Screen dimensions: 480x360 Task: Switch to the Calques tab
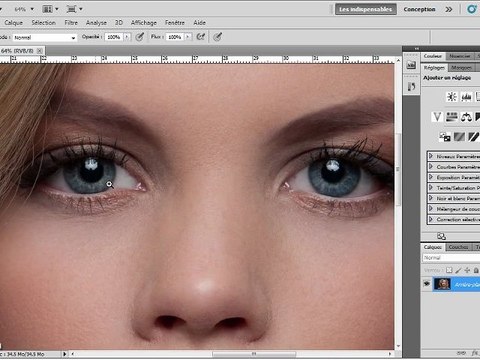(433, 247)
